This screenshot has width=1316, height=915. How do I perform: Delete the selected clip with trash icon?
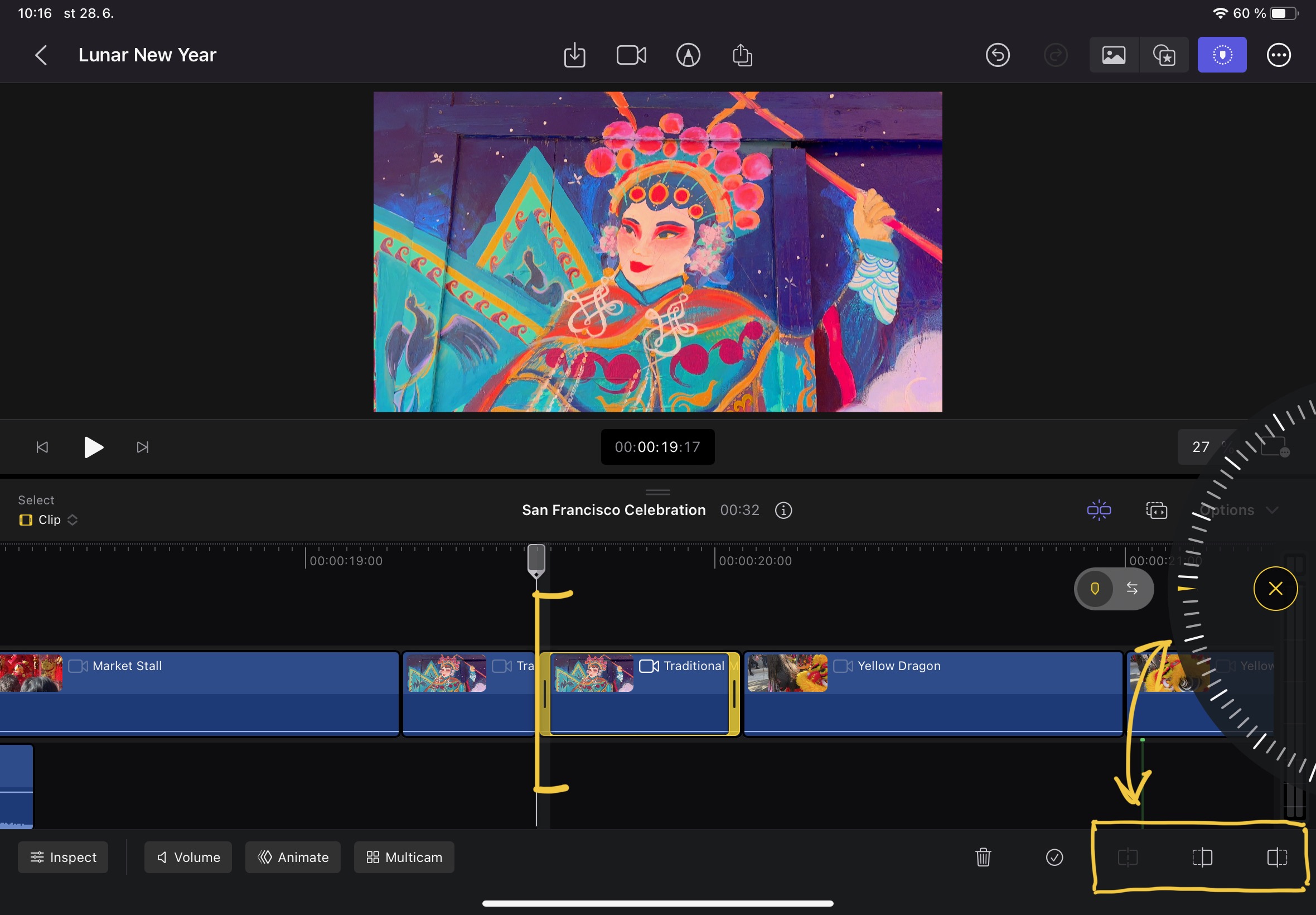983,857
